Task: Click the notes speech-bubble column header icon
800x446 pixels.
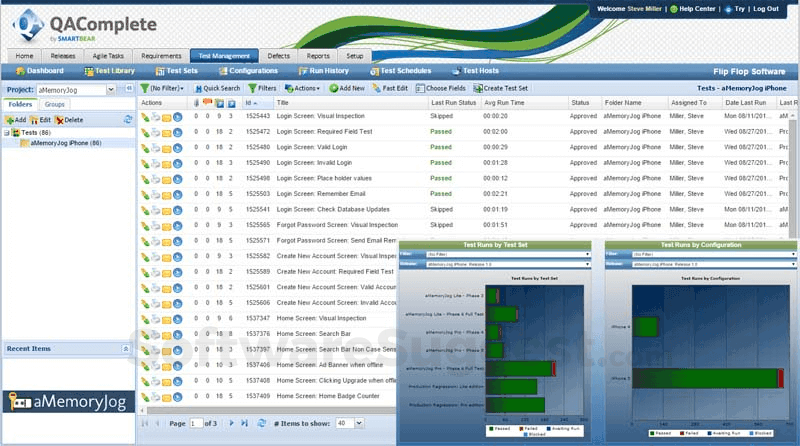Action: pyautogui.click(x=207, y=103)
